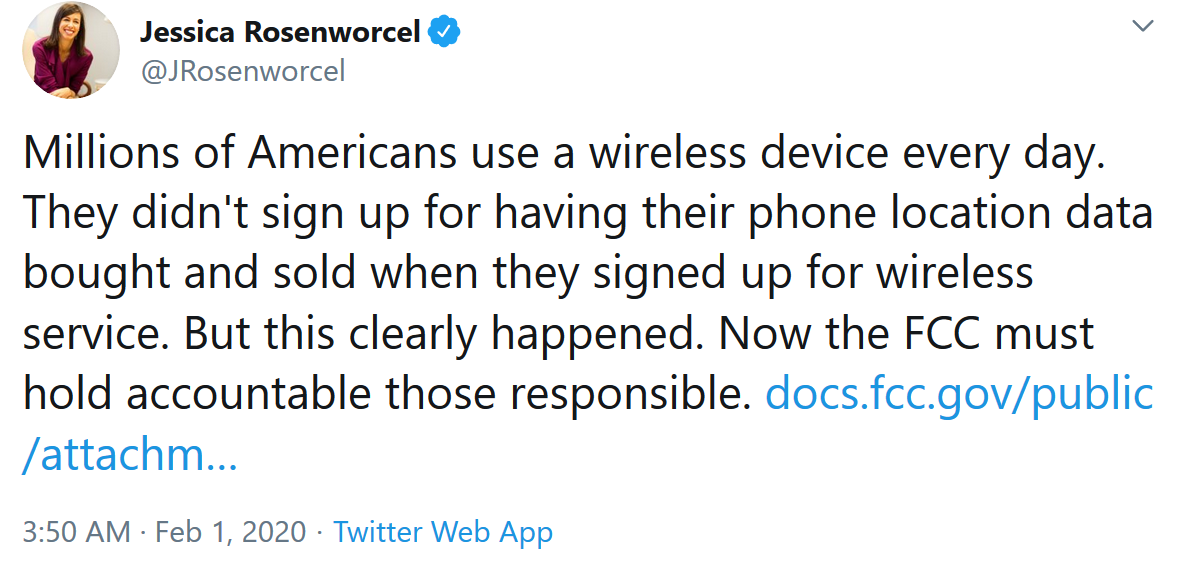The height and width of the screenshot is (561, 1179).
Task: Open the Twitter Web App source link
Action: [x=443, y=531]
